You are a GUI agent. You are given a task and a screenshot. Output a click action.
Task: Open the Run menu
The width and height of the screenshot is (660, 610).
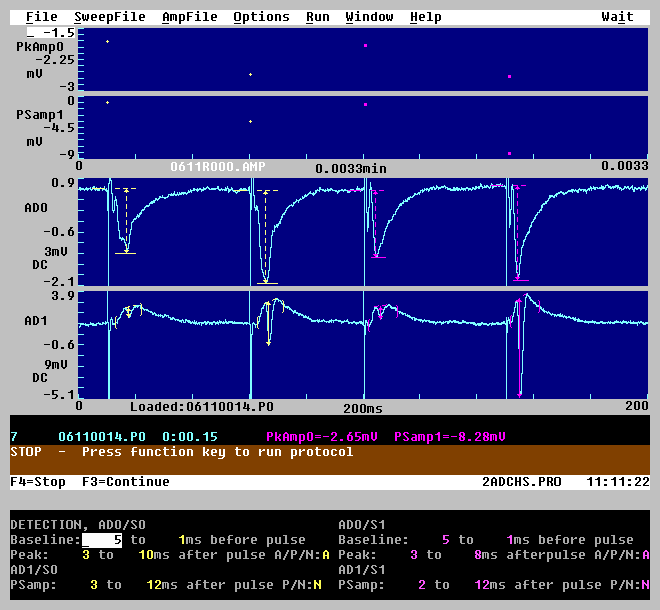point(317,17)
